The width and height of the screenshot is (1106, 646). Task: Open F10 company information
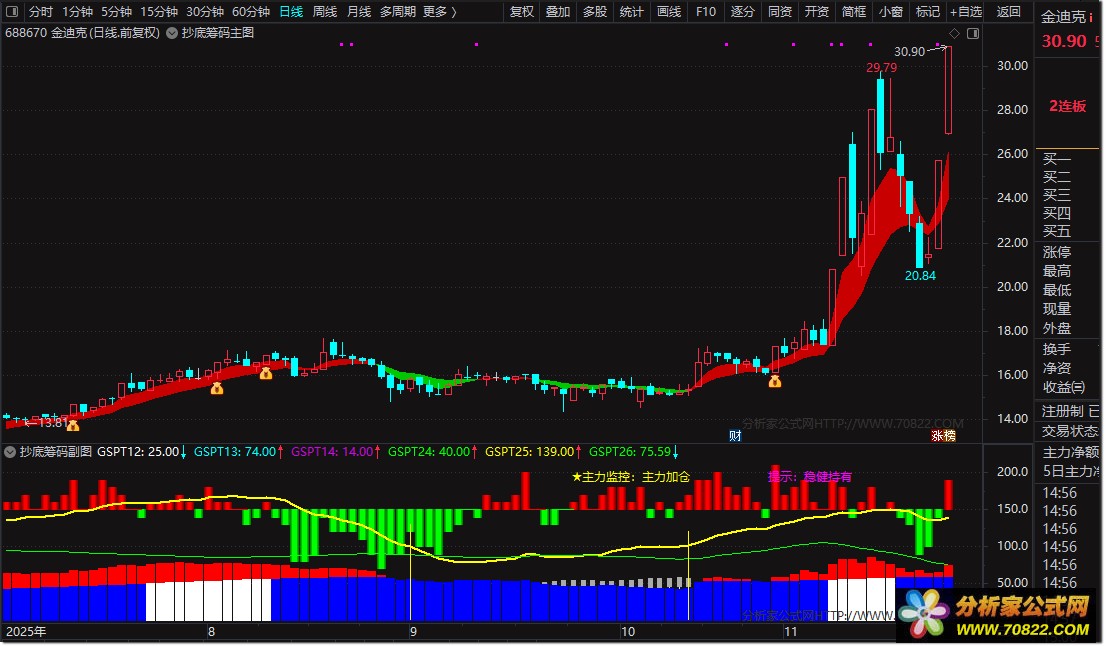coord(705,11)
